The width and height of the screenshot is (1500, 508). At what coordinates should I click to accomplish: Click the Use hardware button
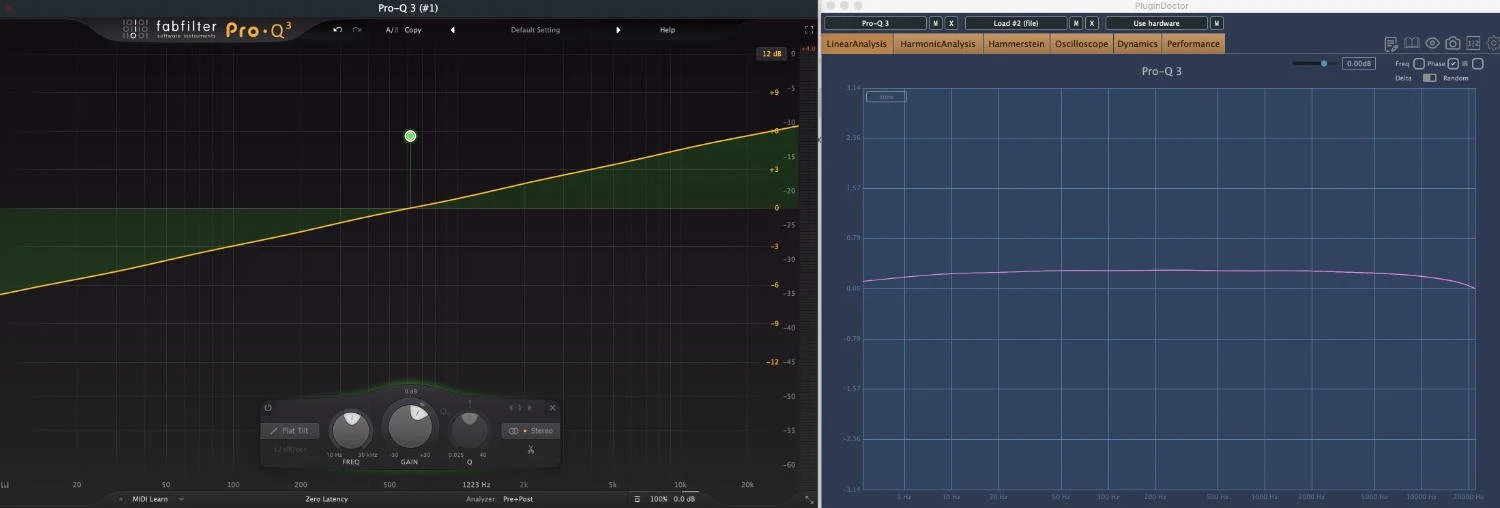coord(1156,23)
